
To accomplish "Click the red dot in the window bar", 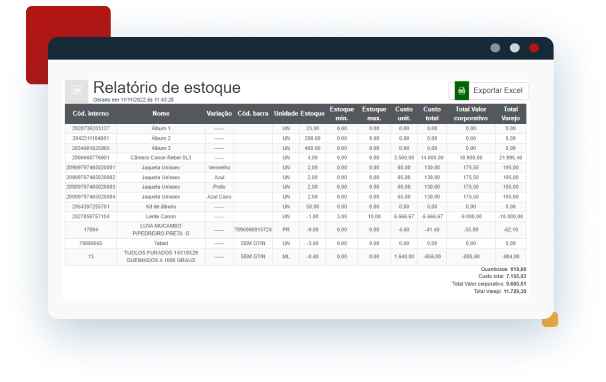I will 534,48.
